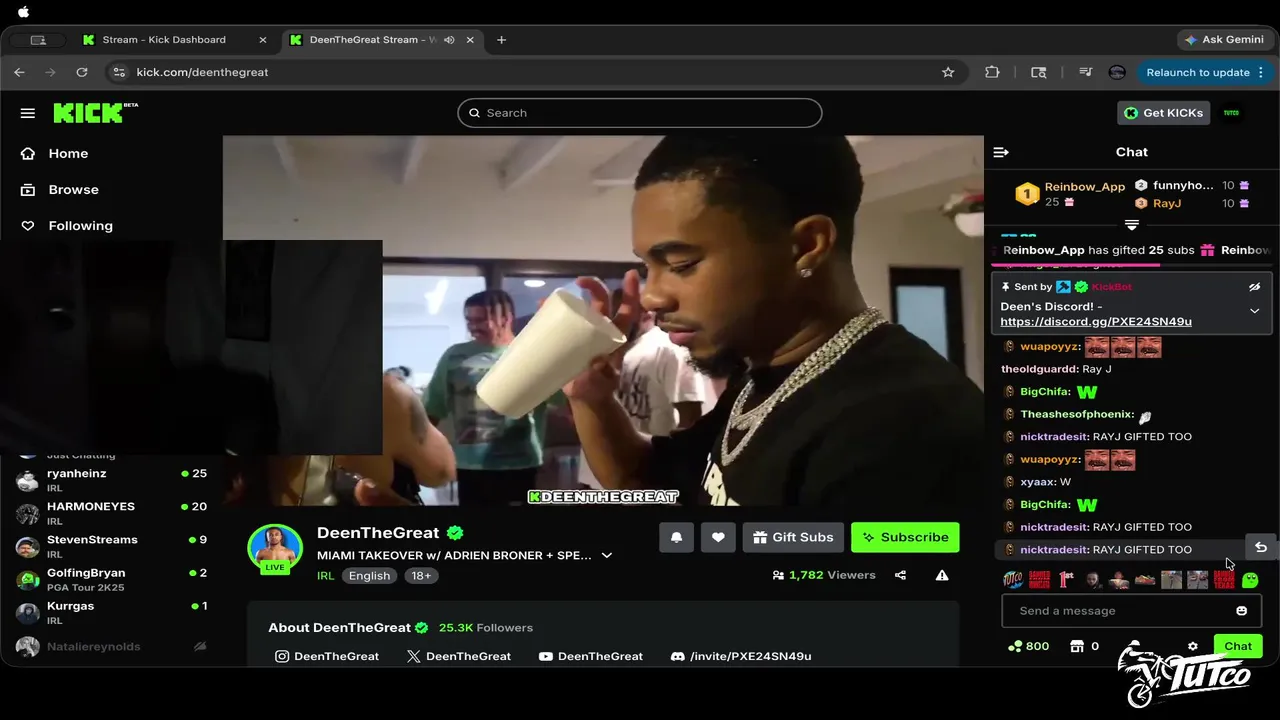Click the browser back arrow
Screen dimensions: 1280x720
click(19, 72)
